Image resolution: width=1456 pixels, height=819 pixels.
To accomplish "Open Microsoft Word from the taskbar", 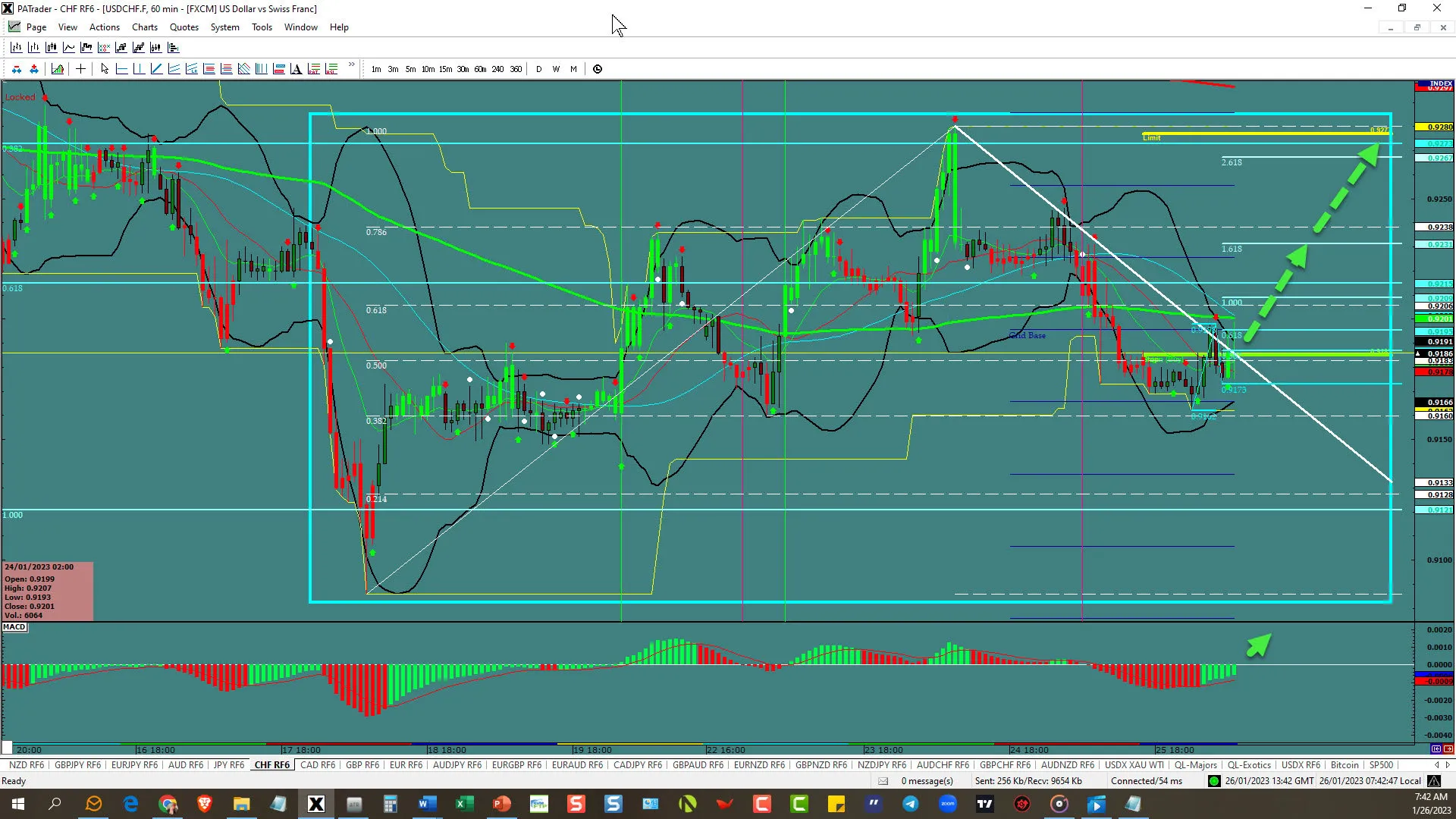I will coord(428,804).
